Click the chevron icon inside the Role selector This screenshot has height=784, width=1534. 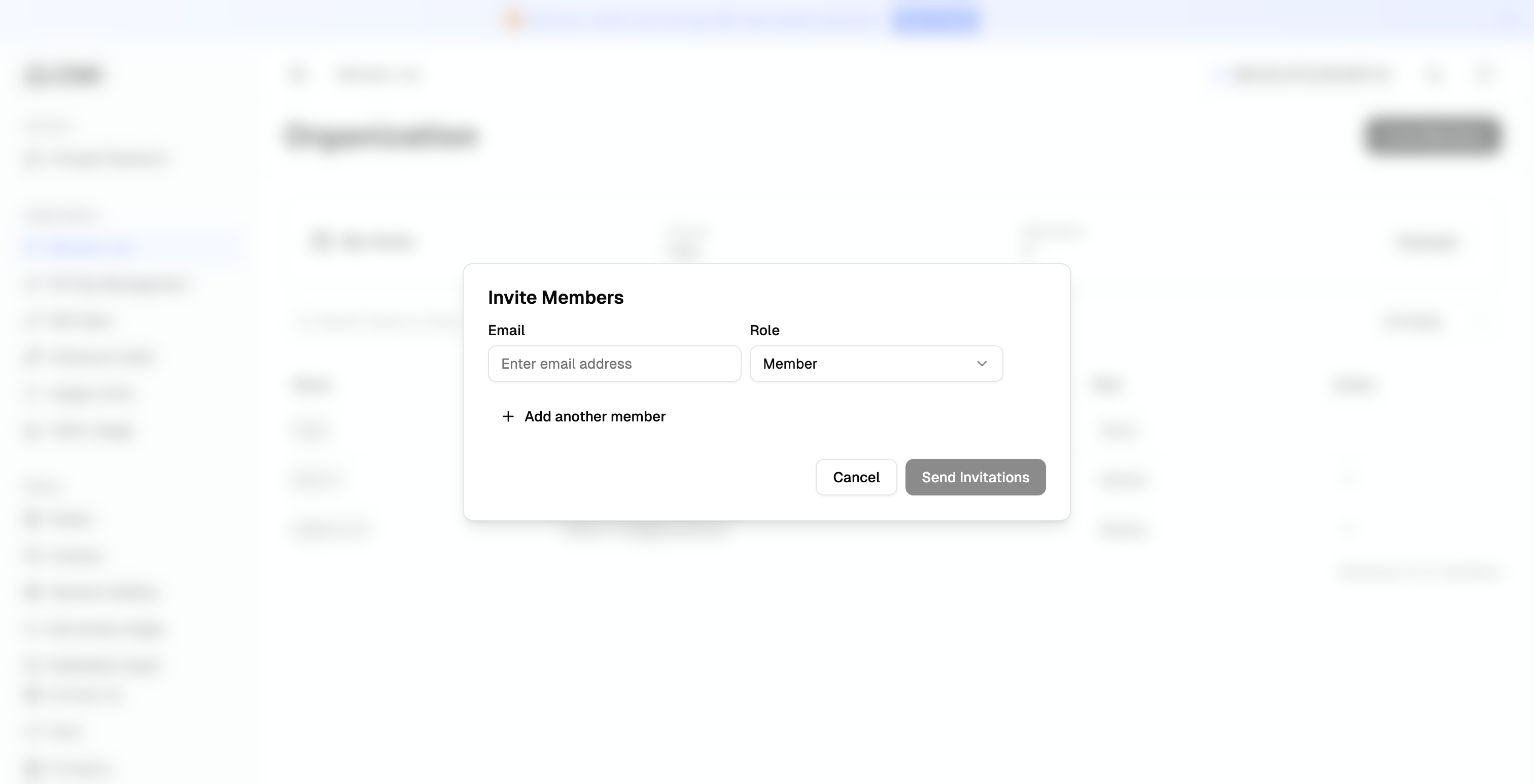point(982,364)
